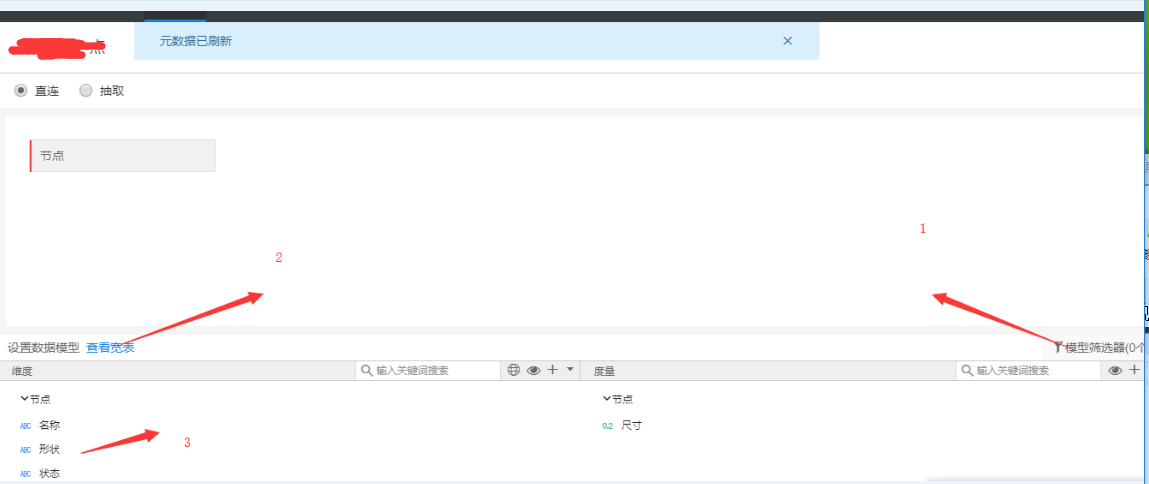Click the dimension keyword search field
This screenshot has height=484, width=1149.
point(428,371)
